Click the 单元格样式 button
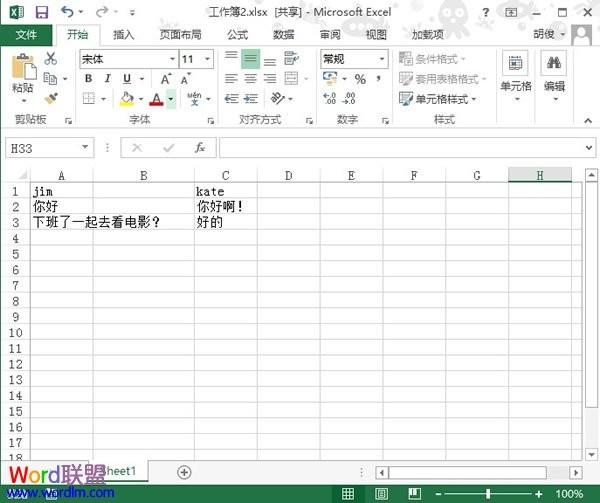600x503 pixels. click(x=438, y=99)
